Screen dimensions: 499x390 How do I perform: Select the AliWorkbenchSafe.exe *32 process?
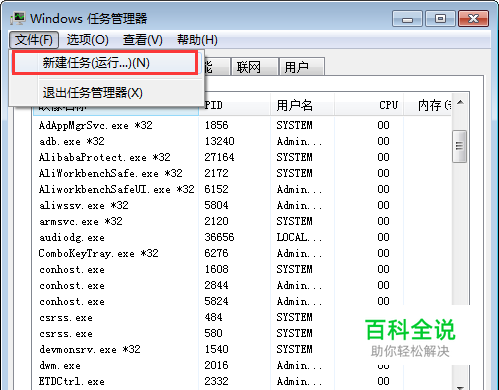click(x=111, y=173)
